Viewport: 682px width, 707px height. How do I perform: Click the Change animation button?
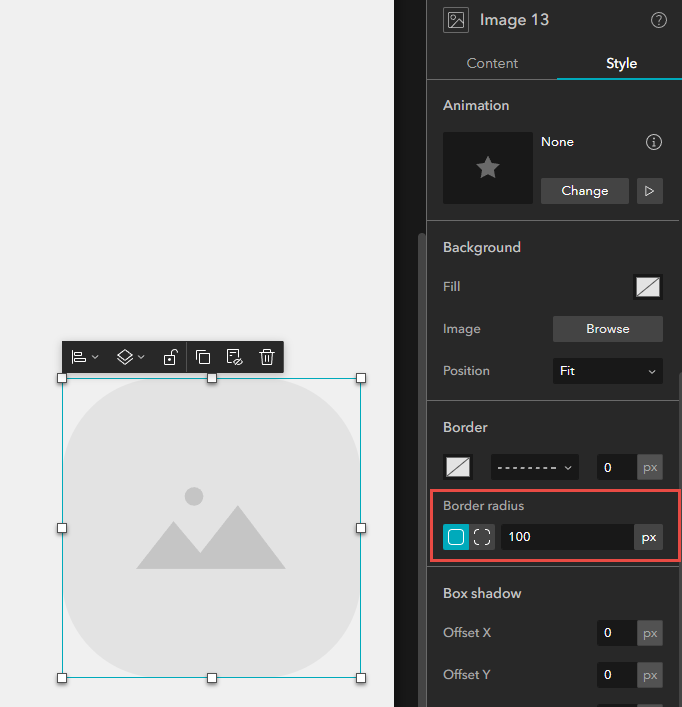[x=585, y=191]
